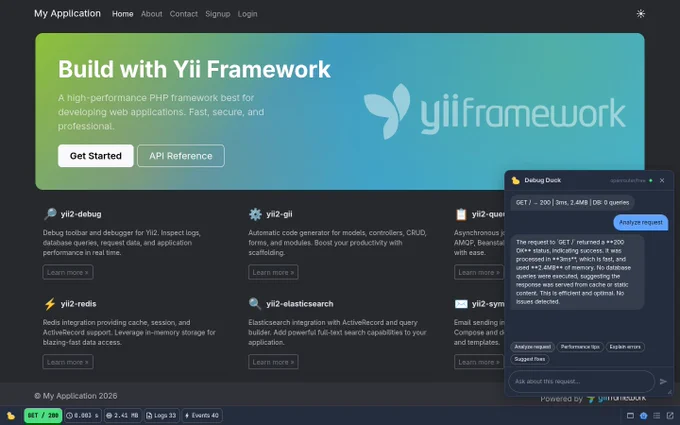Open the Logs 33 panel
Screen dimensions: 680x425
[x=161, y=415]
